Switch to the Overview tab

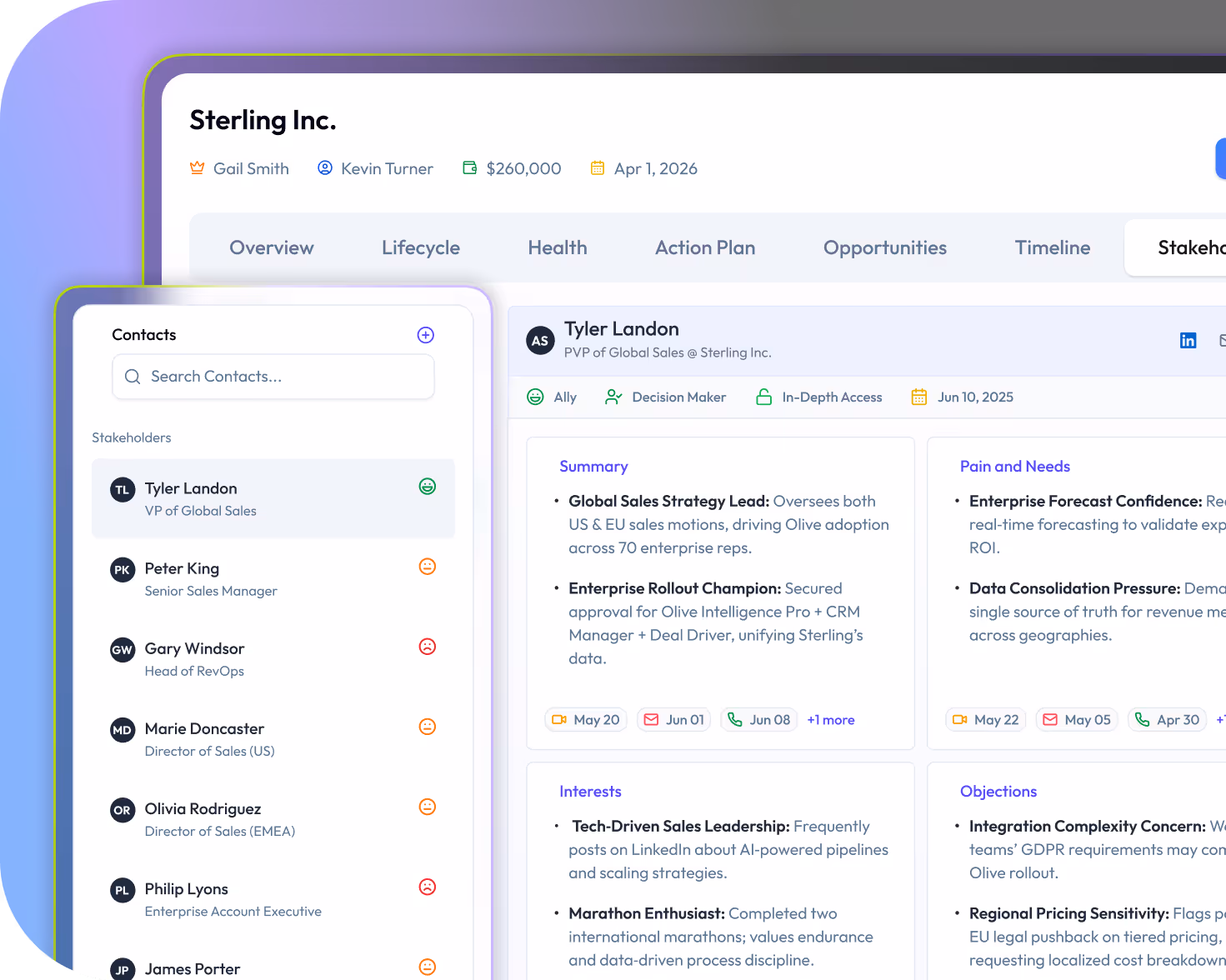pos(272,247)
